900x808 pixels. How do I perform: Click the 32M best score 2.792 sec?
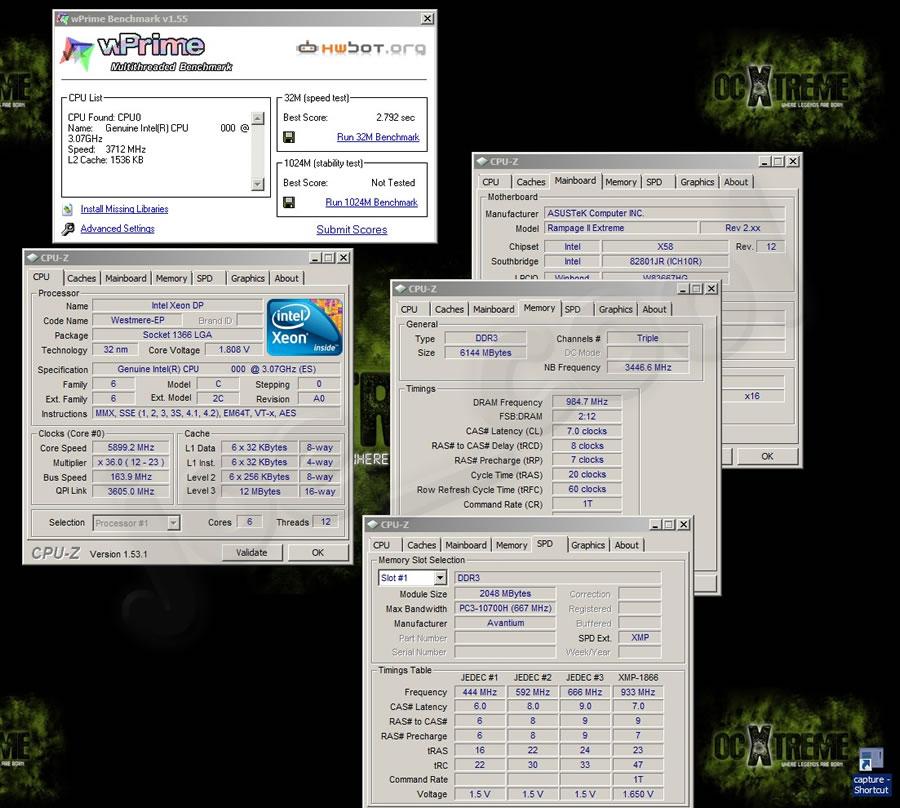395,118
